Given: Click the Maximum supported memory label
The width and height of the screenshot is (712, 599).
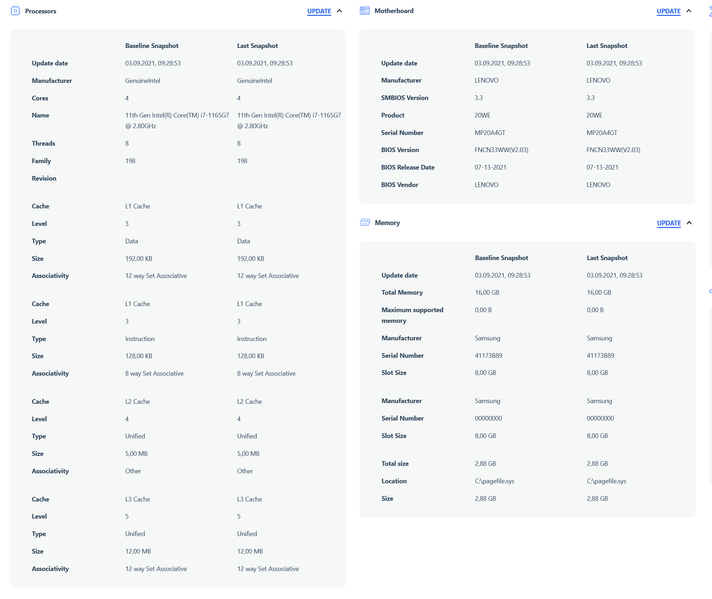Looking at the screenshot, I should 412,315.
